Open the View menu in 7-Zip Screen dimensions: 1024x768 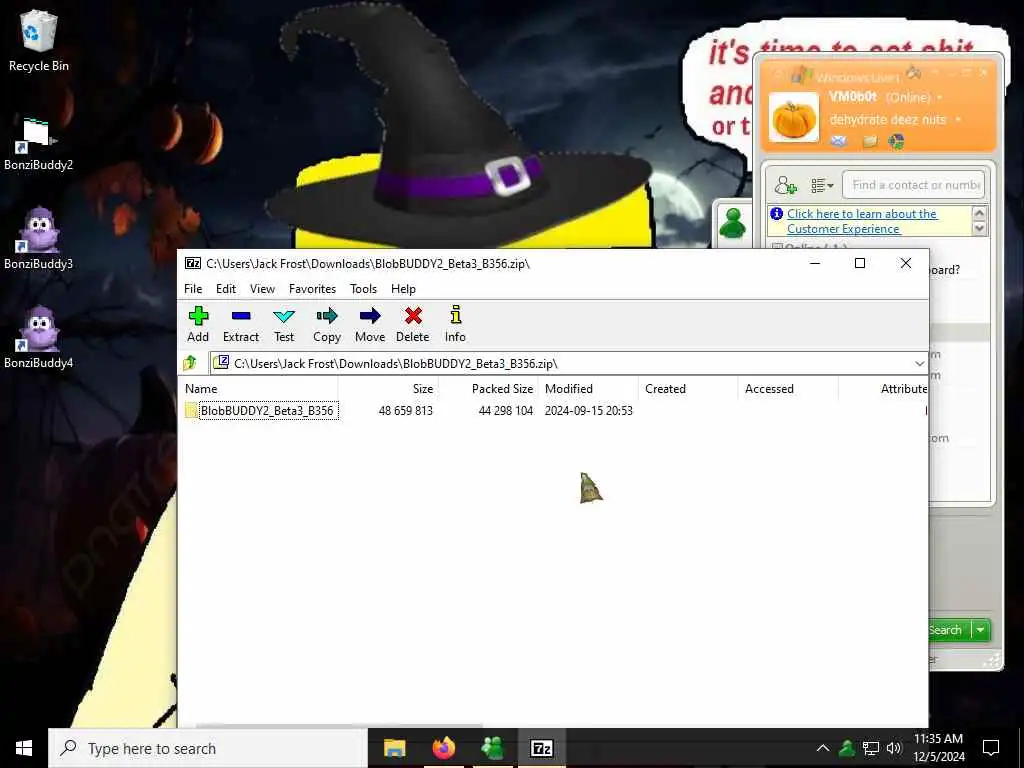[262, 289]
